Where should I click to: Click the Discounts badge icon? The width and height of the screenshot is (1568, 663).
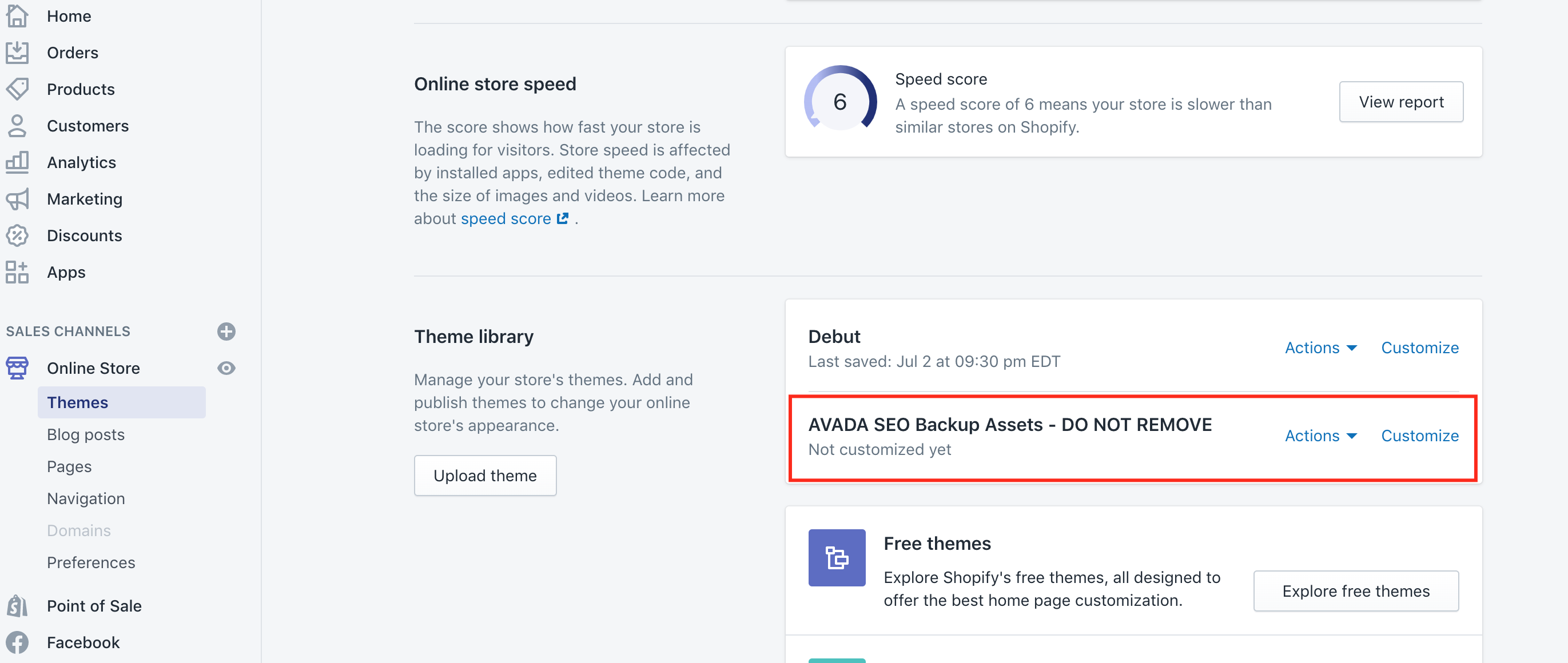[x=17, y=235]
